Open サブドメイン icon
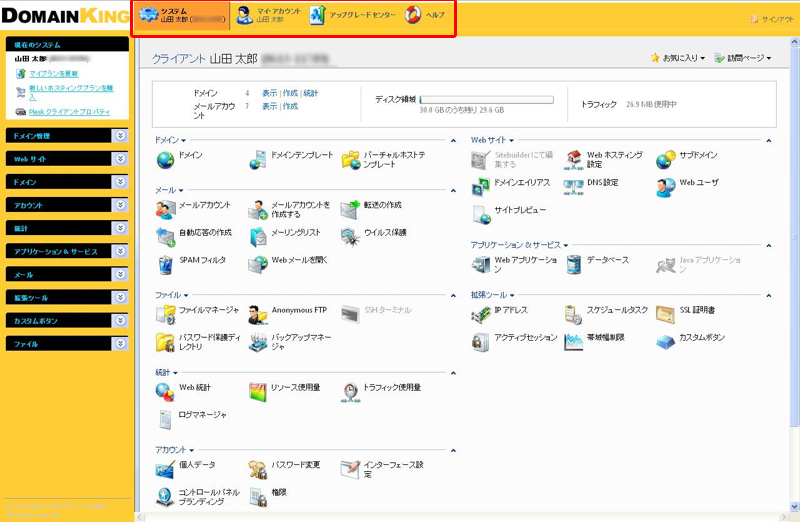The image size is (800, 522). [666, 160]
